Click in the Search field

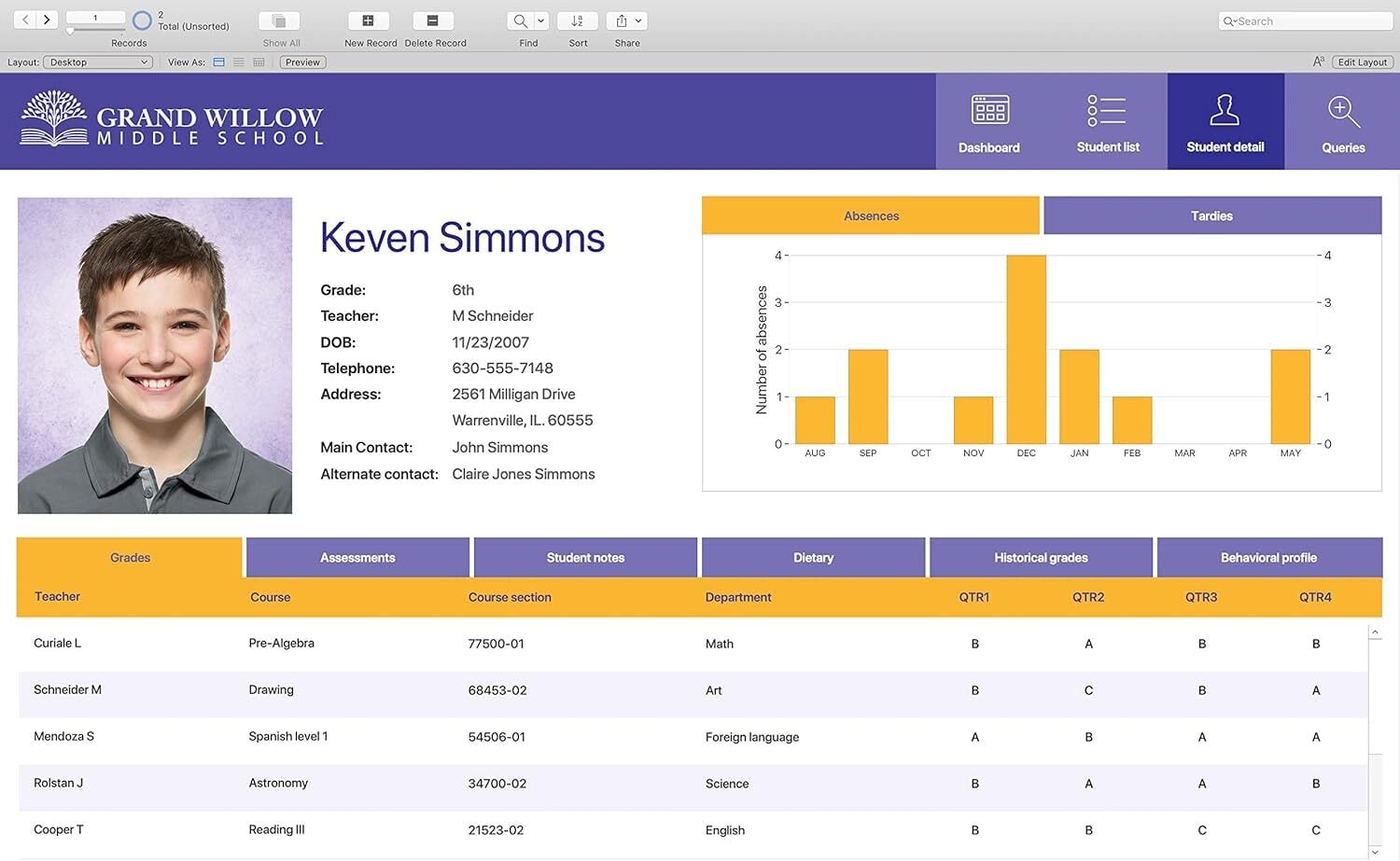tap(1307, 21)
